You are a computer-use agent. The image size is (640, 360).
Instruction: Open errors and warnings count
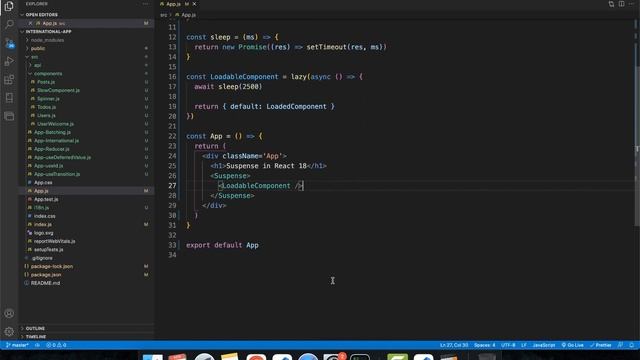pyautogui.click(x=56, y=345)
